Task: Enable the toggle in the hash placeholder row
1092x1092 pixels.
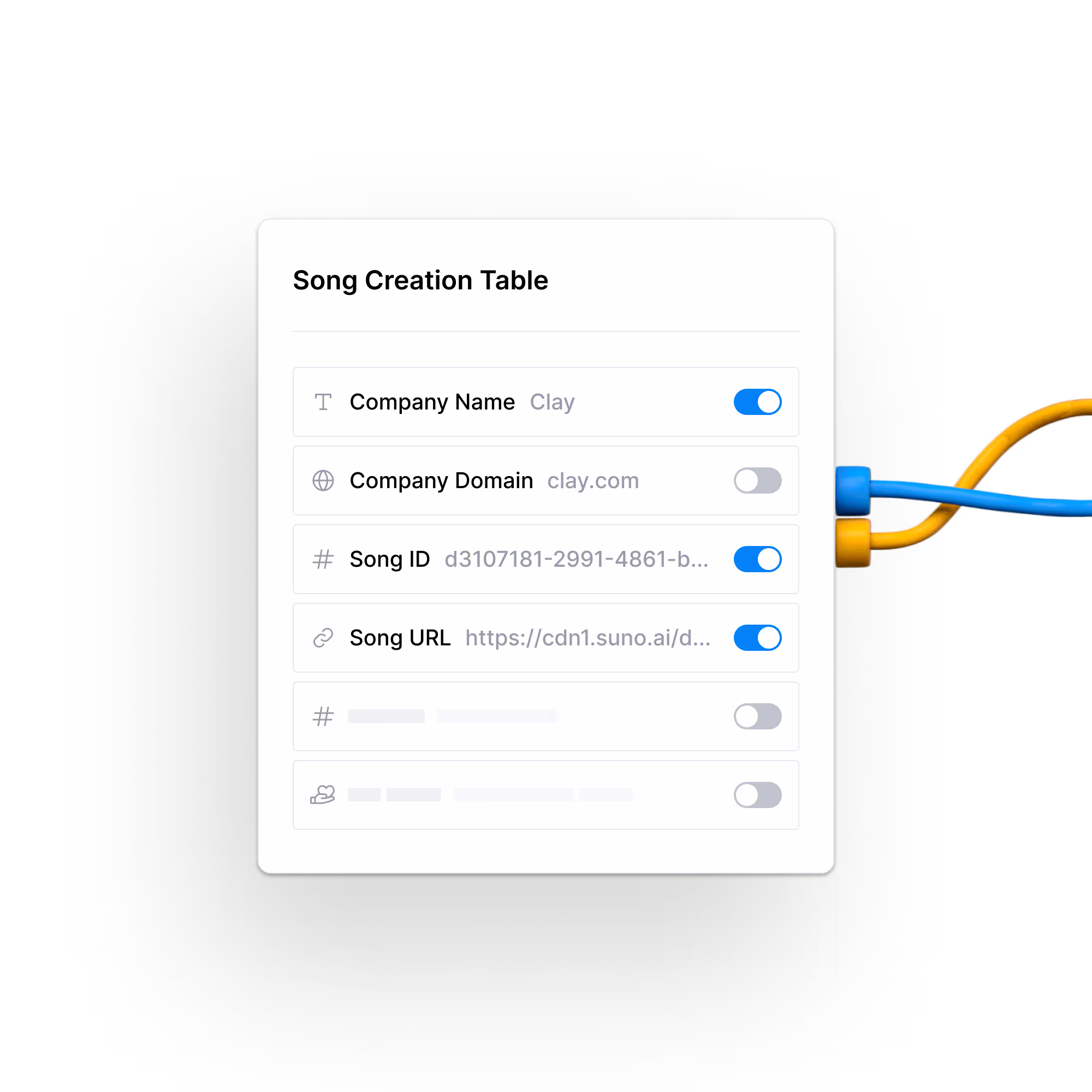Action: coord(757,716)
